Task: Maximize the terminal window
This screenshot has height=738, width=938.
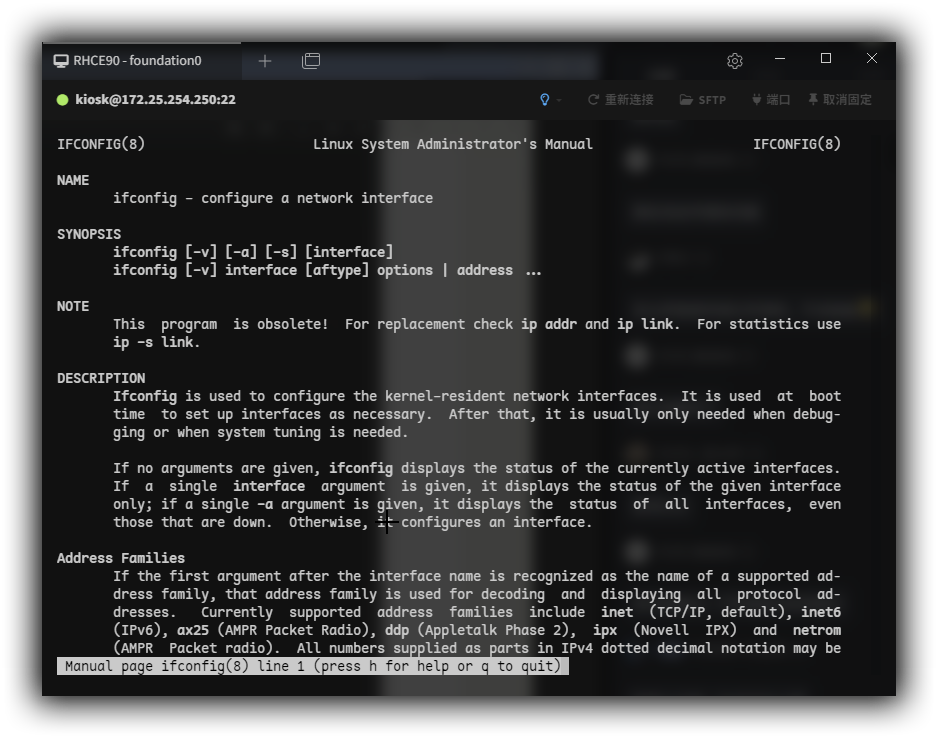Action: tap(826, 59)
